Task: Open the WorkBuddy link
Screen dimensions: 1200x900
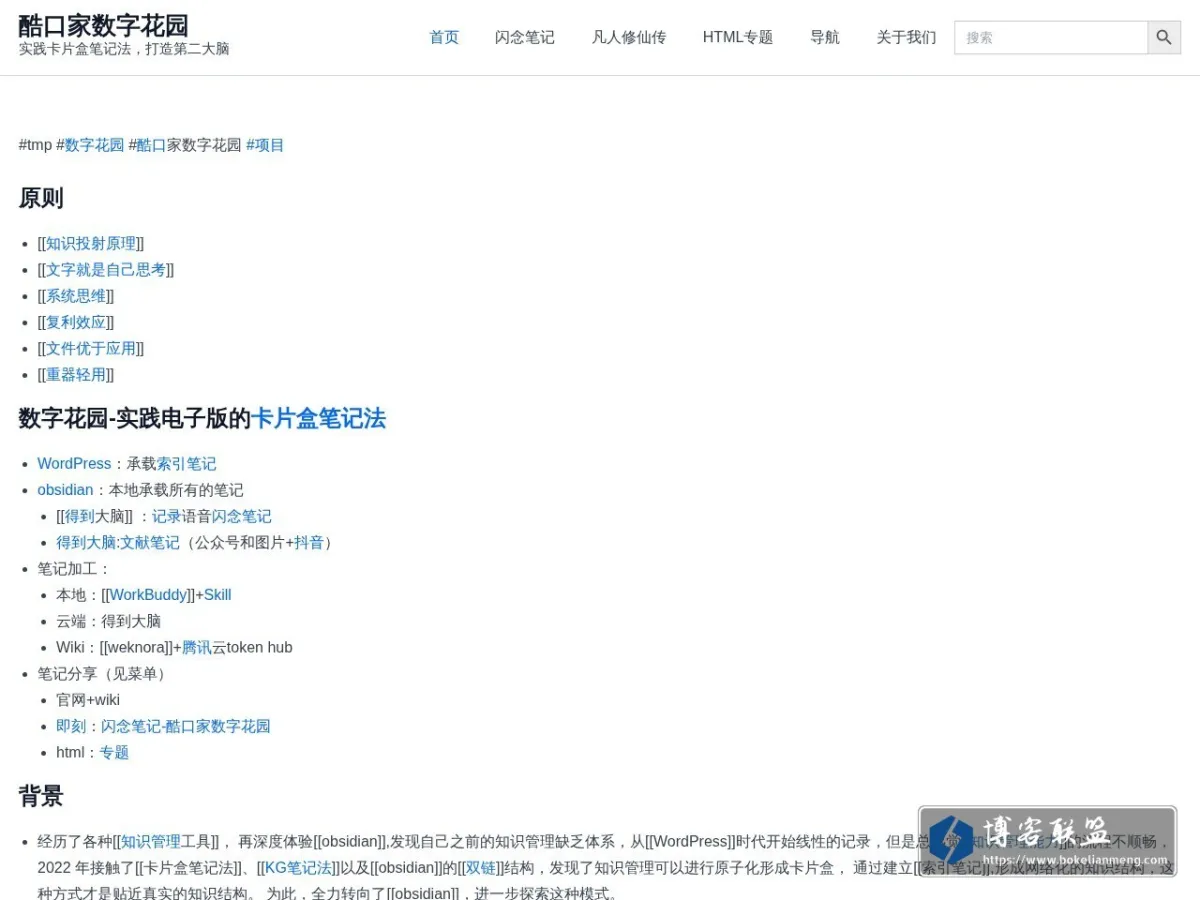Action: point(148,595)
